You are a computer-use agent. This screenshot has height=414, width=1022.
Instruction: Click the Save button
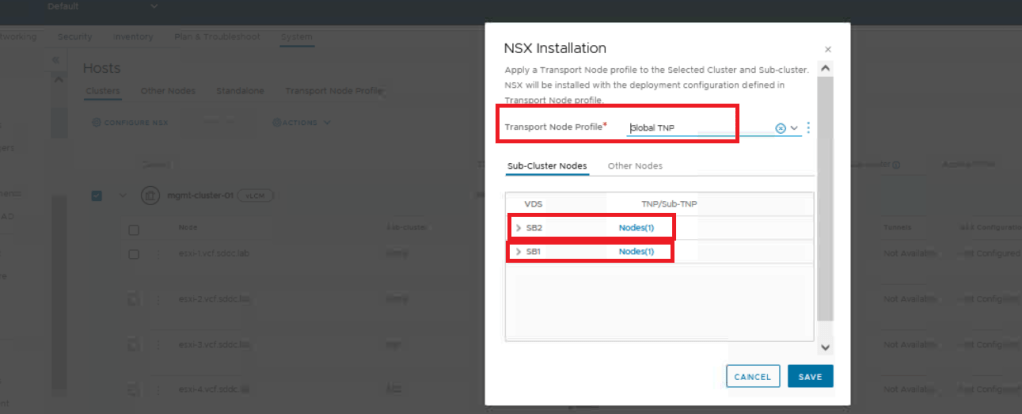pyautogui.click(x=810, y=377)
